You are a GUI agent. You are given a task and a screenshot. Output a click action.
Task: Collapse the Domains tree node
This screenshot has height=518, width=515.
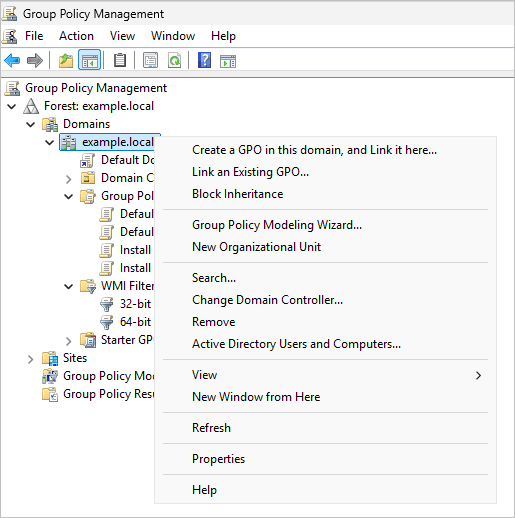31,125
